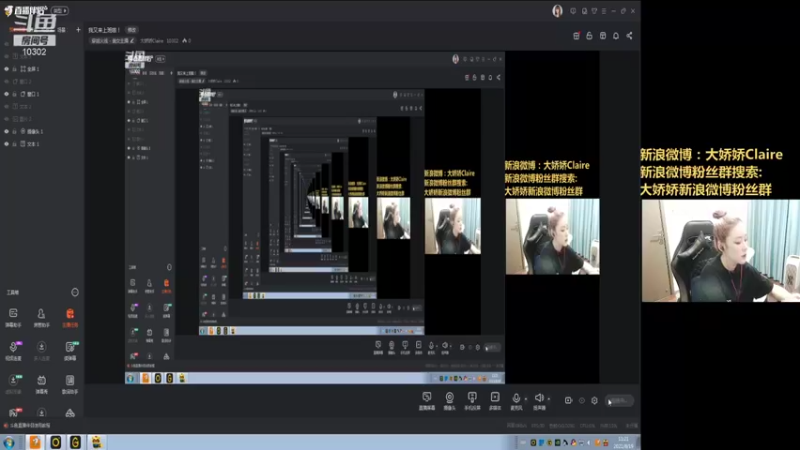Open the screen capture source tool

coord(427,401)
